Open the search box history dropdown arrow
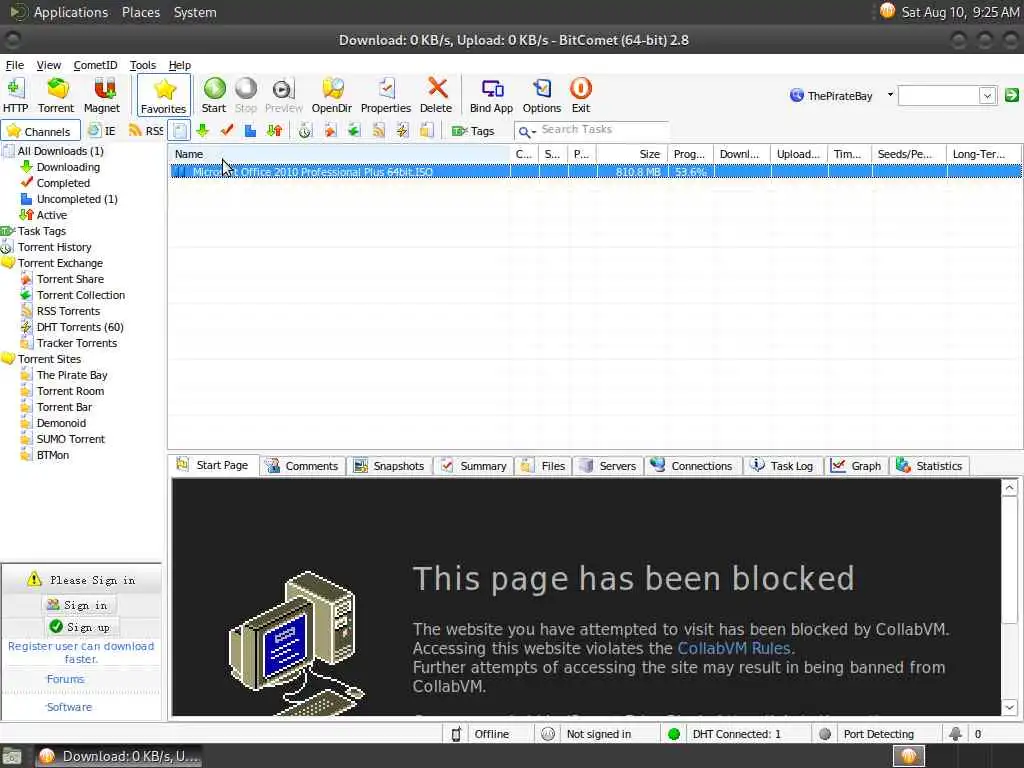 click(987, 96)
